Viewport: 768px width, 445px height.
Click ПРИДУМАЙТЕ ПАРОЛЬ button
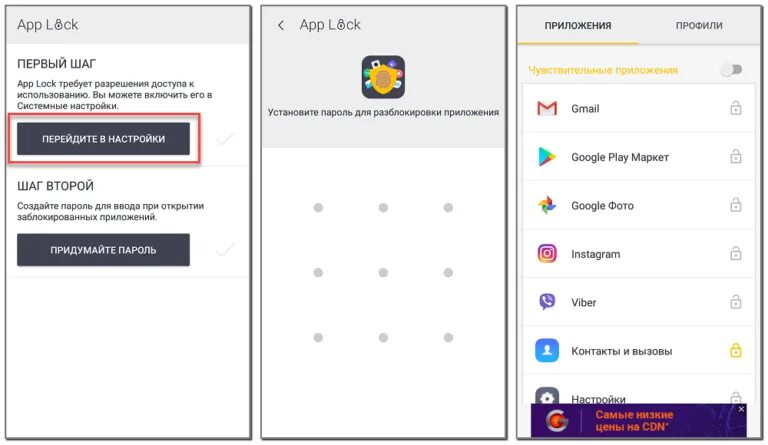click(103, 250)
